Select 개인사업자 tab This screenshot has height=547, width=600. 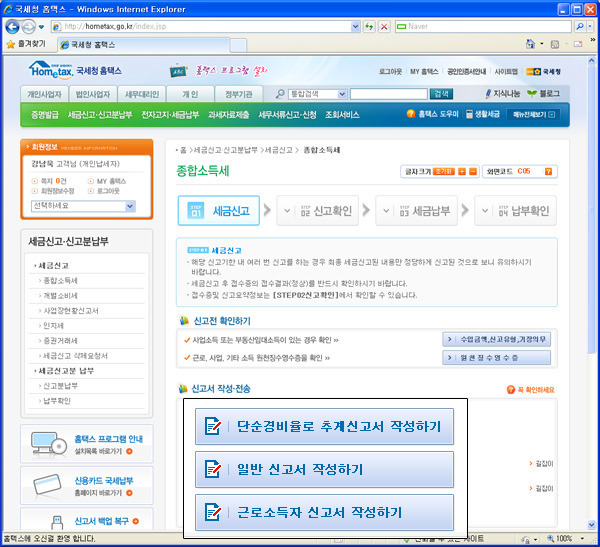click(44, 94)
